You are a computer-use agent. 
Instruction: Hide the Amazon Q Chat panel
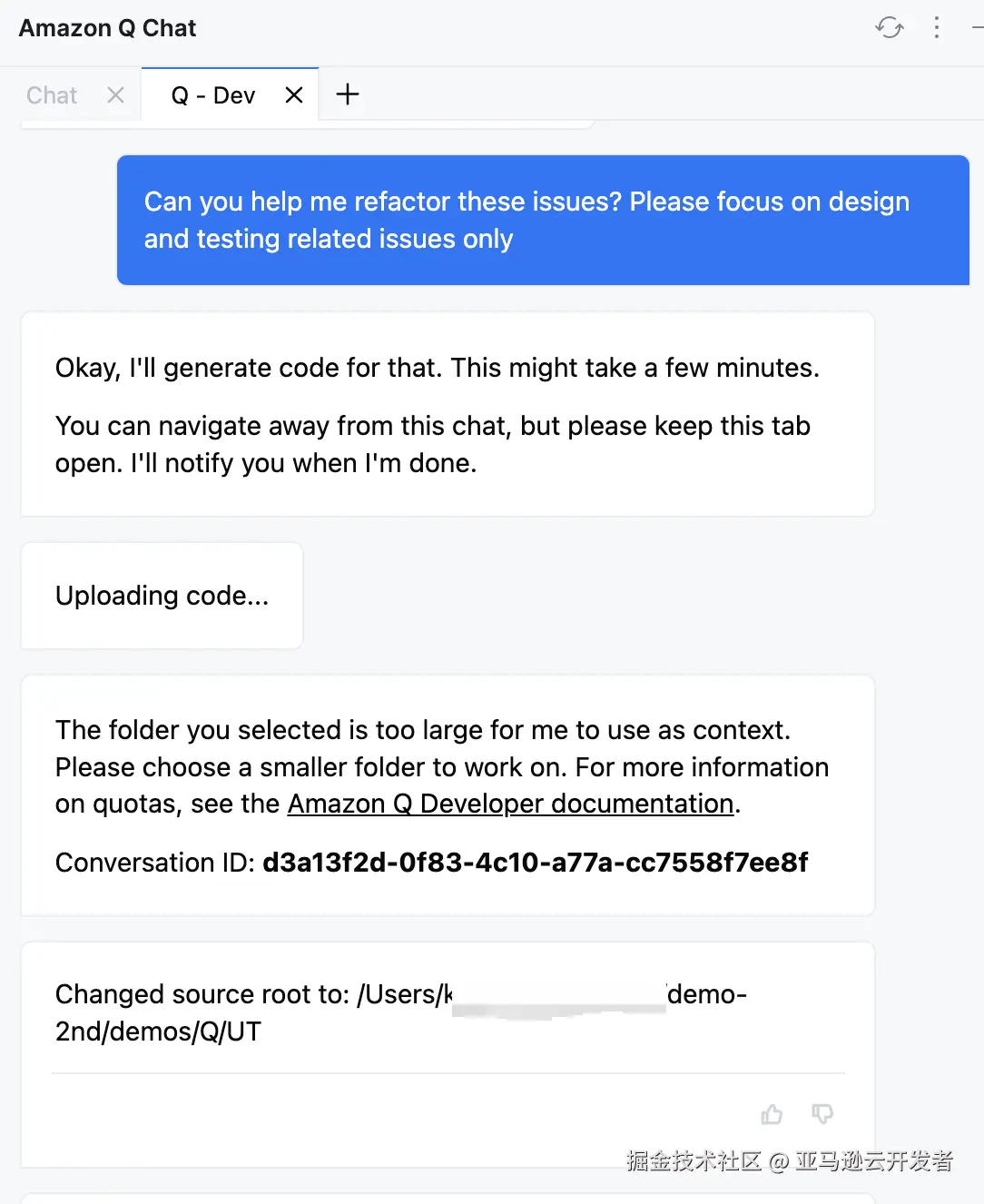[977, 27]
